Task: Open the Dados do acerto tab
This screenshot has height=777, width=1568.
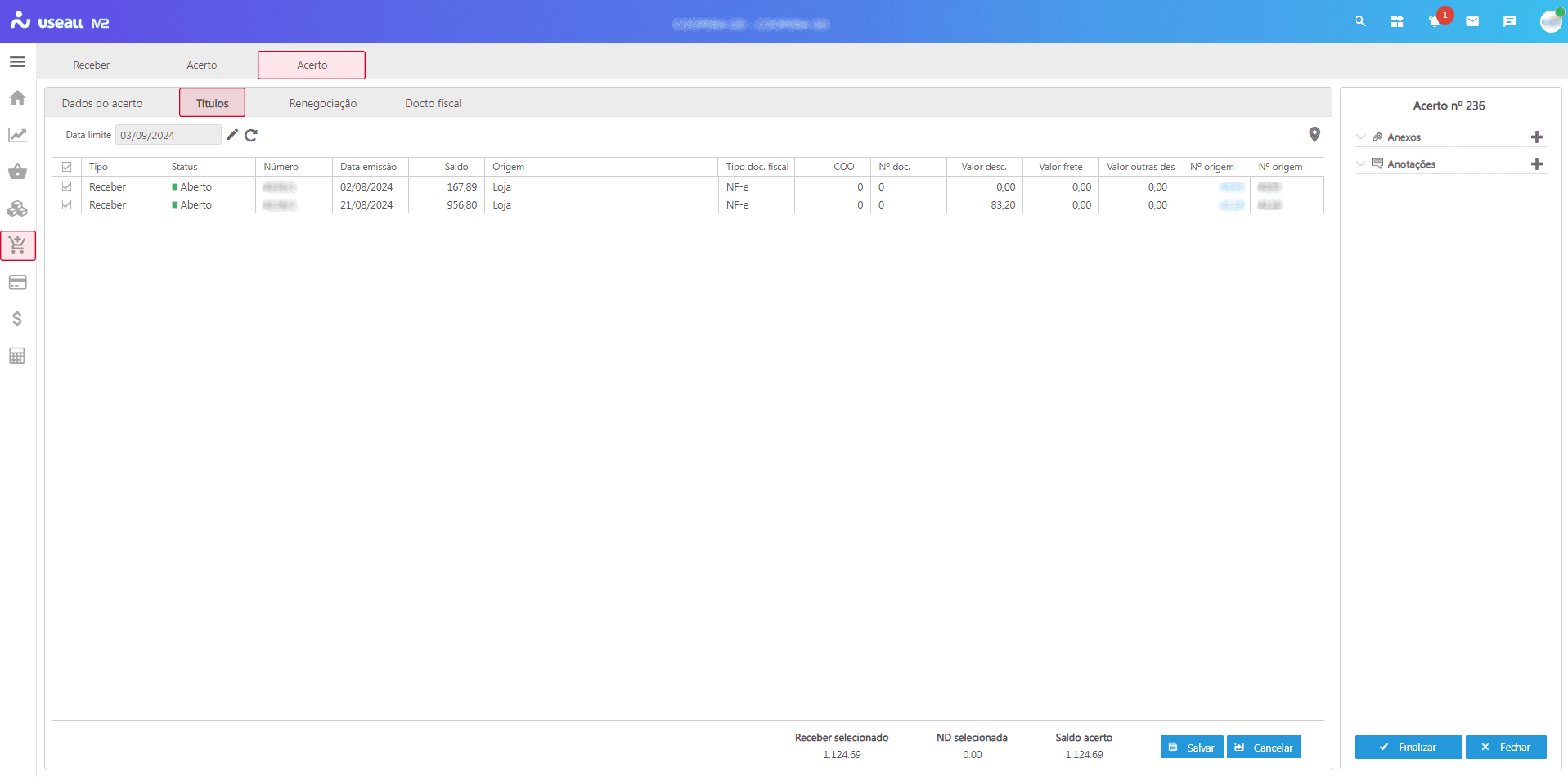Action: [102, 103]
